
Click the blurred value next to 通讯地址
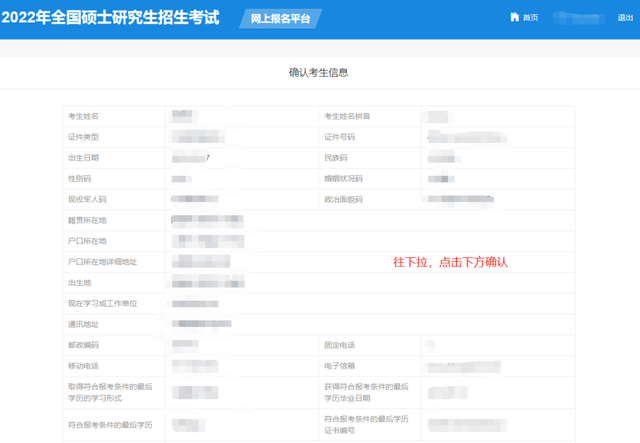(202, 324)
